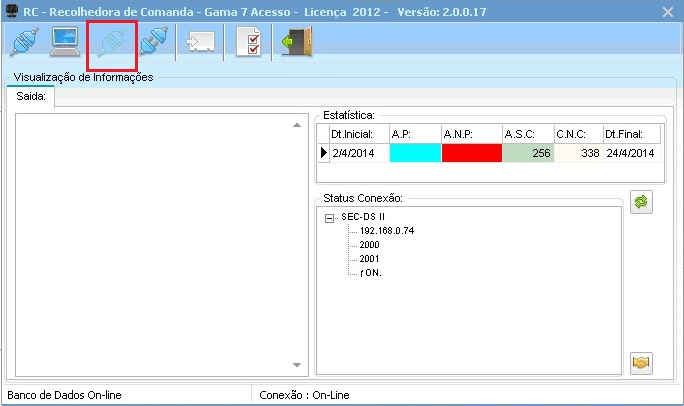Click the faded plug icon highlighted in red
684x406 pixels.
click(113, 43)
